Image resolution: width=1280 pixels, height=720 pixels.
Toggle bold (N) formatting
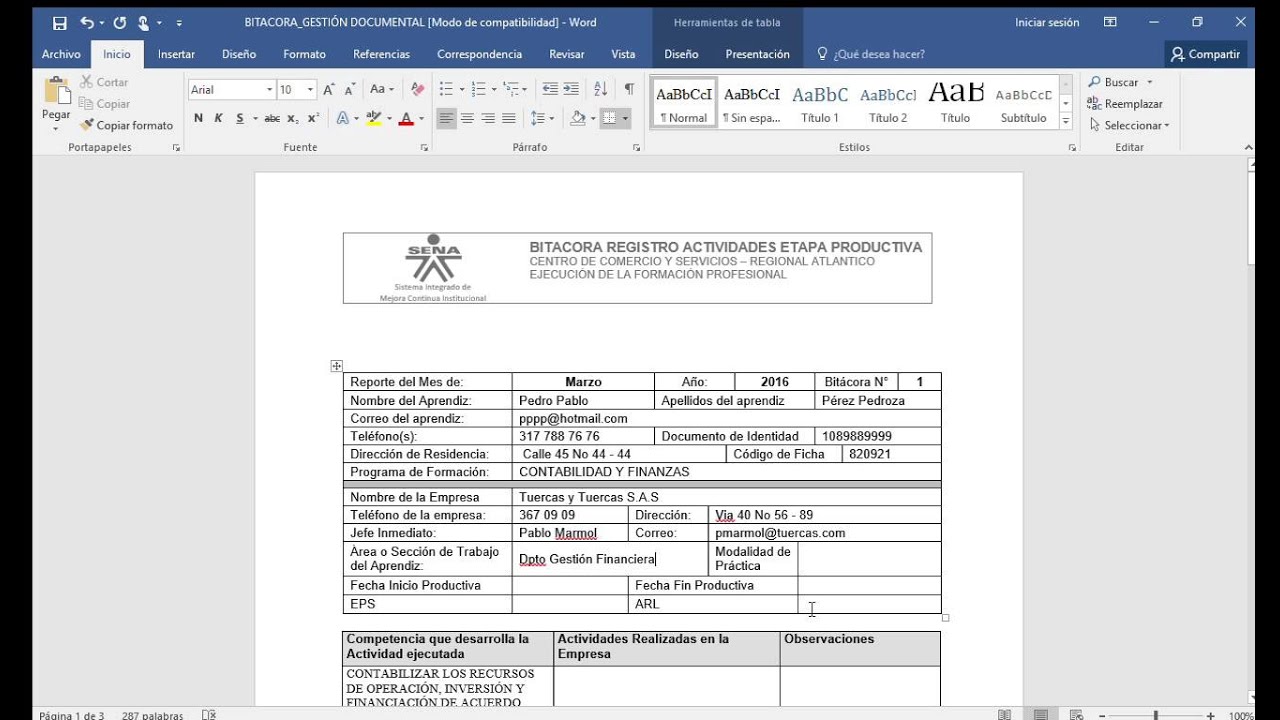198,118
